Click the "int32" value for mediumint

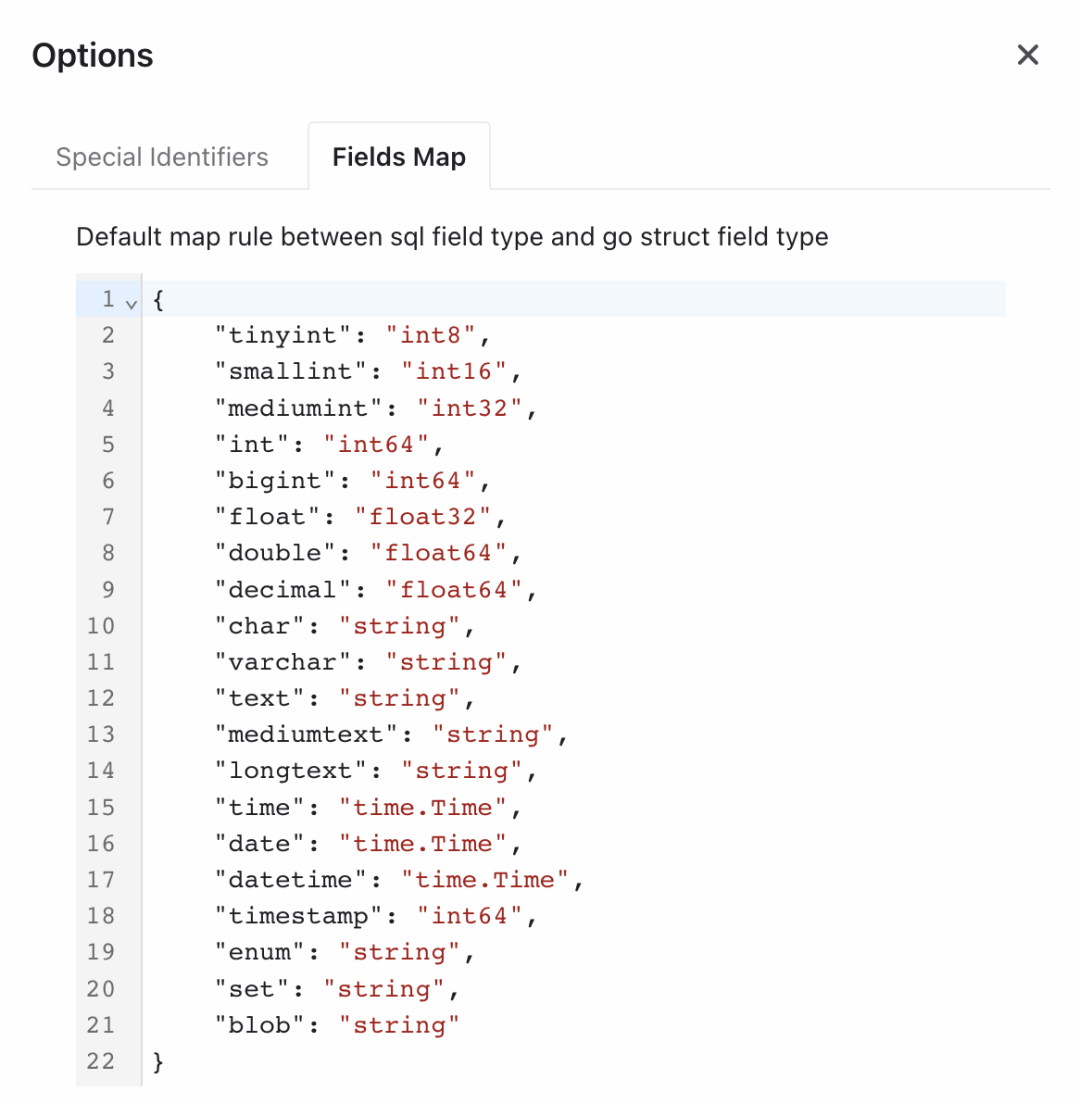(x=470, y=408)
